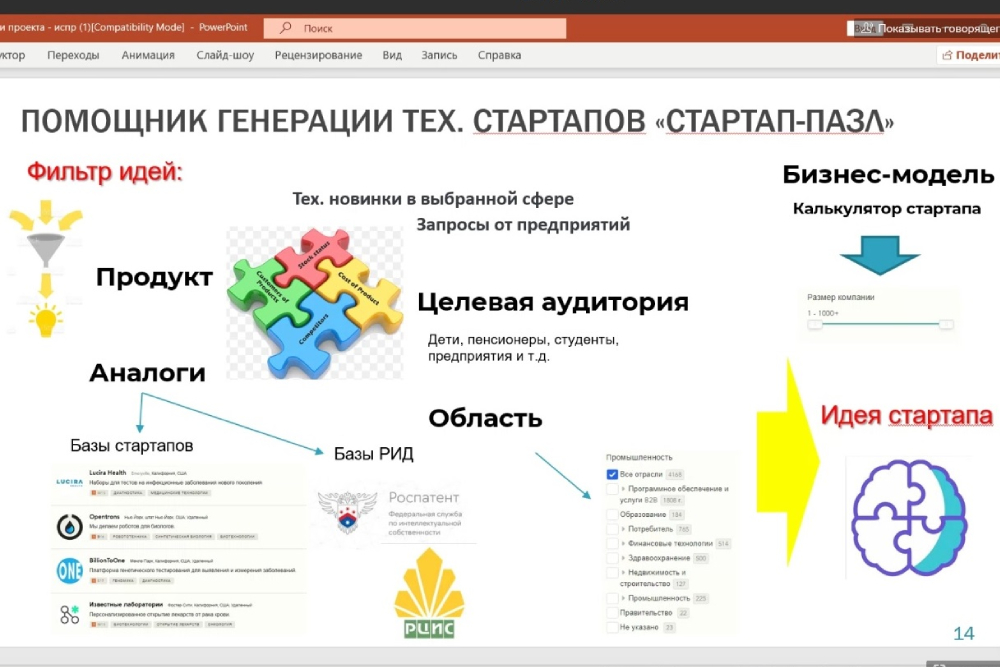This screenshot has height=667, width=1000.
Task: Click the company size slider left handle
Action: click(x=815, y=325)
